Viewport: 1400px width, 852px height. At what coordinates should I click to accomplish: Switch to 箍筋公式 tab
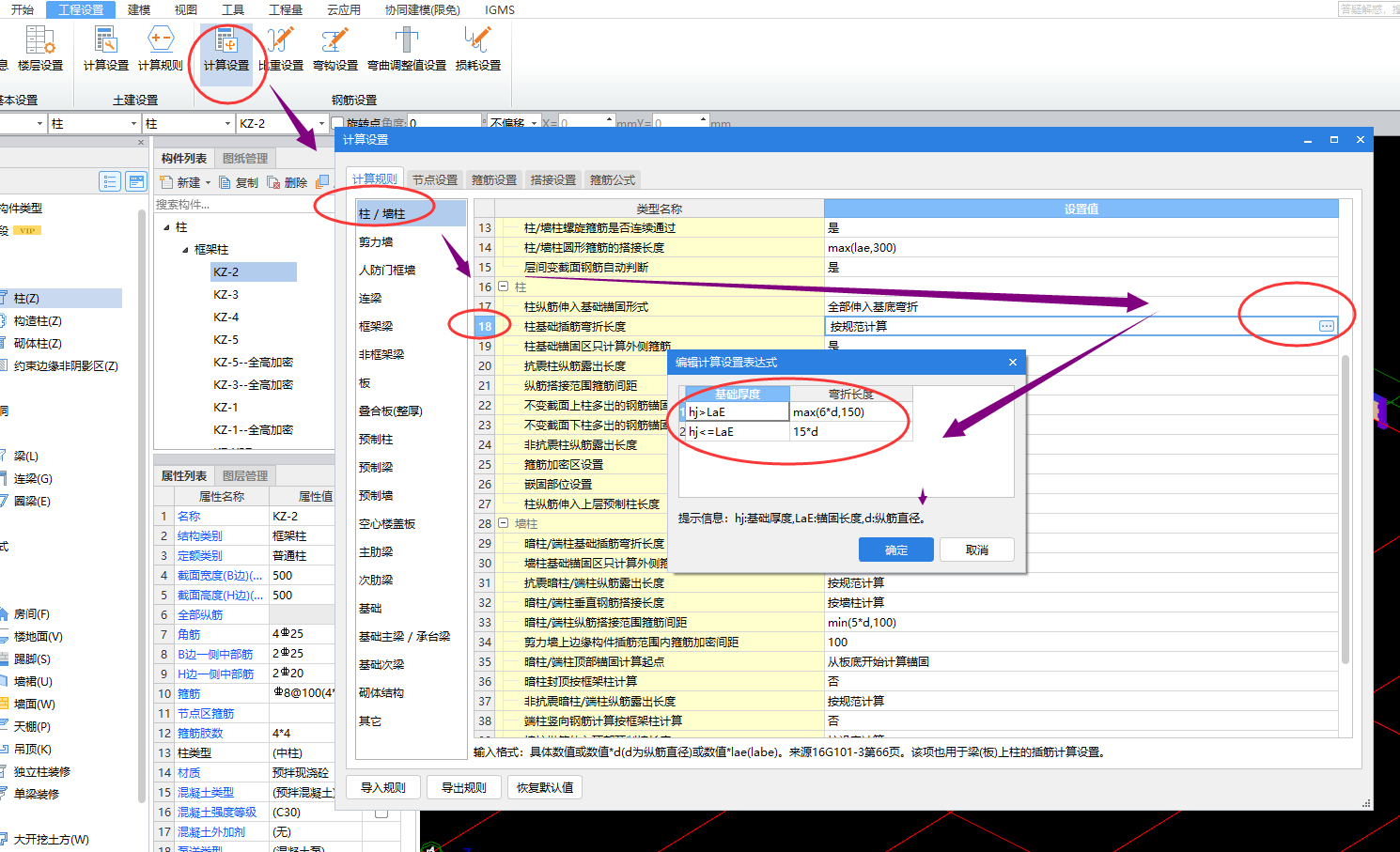tap(613, 179)
